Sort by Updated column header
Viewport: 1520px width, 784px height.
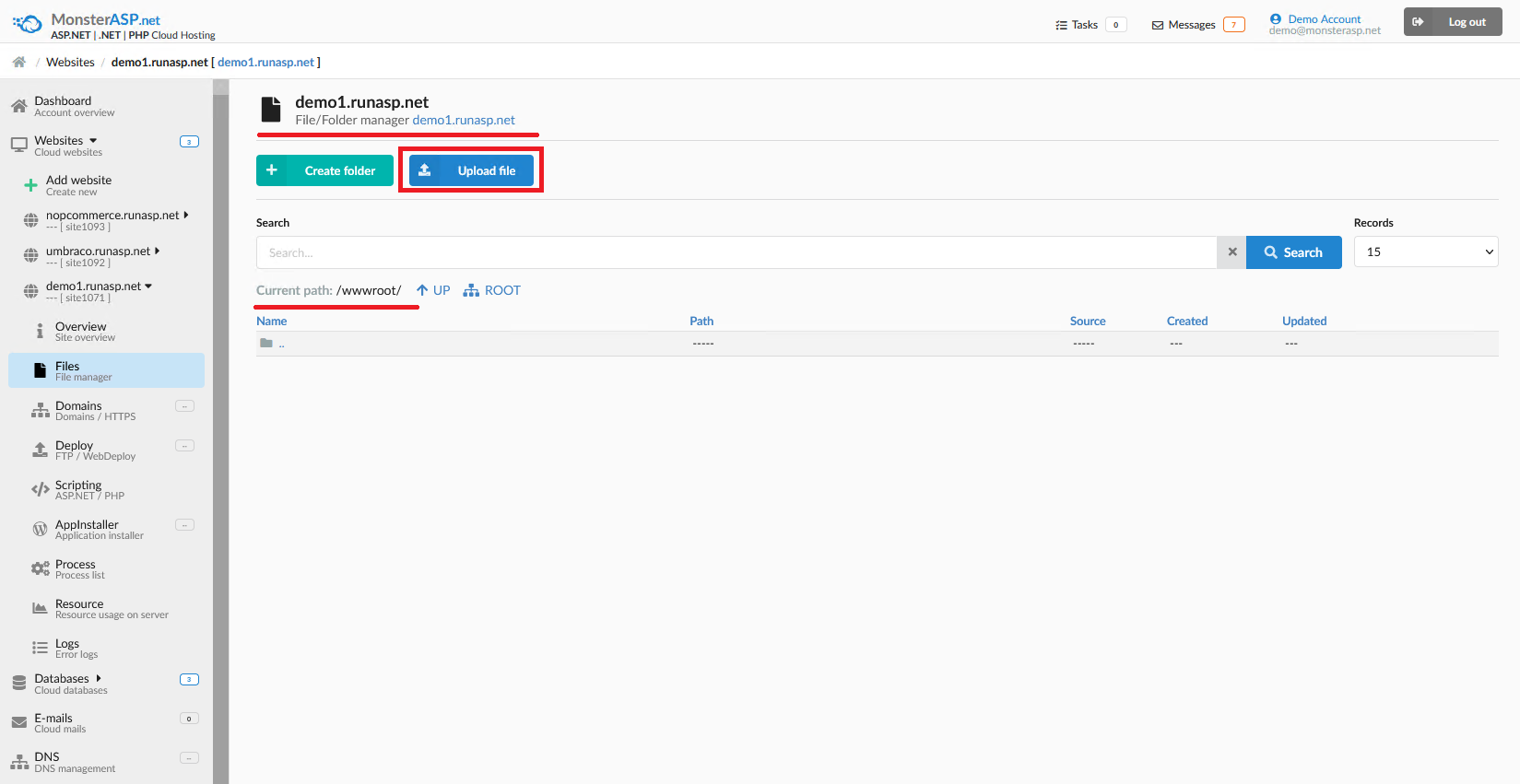(x=1304, y=321)
